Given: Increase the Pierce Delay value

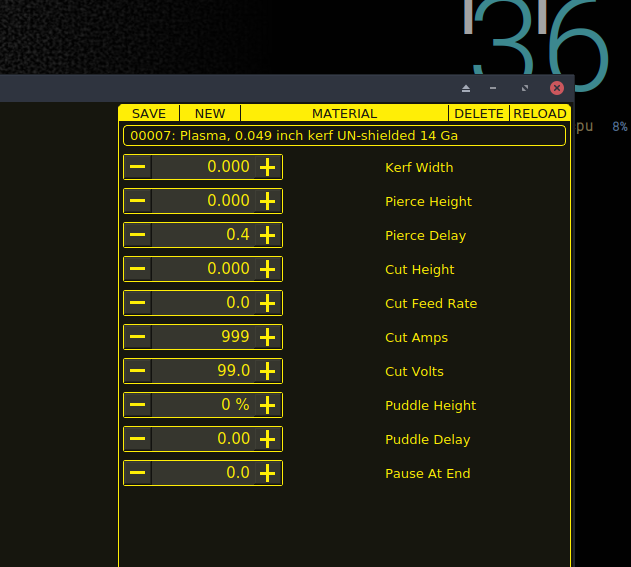Looking at the screenshot, I should (268, 235).
